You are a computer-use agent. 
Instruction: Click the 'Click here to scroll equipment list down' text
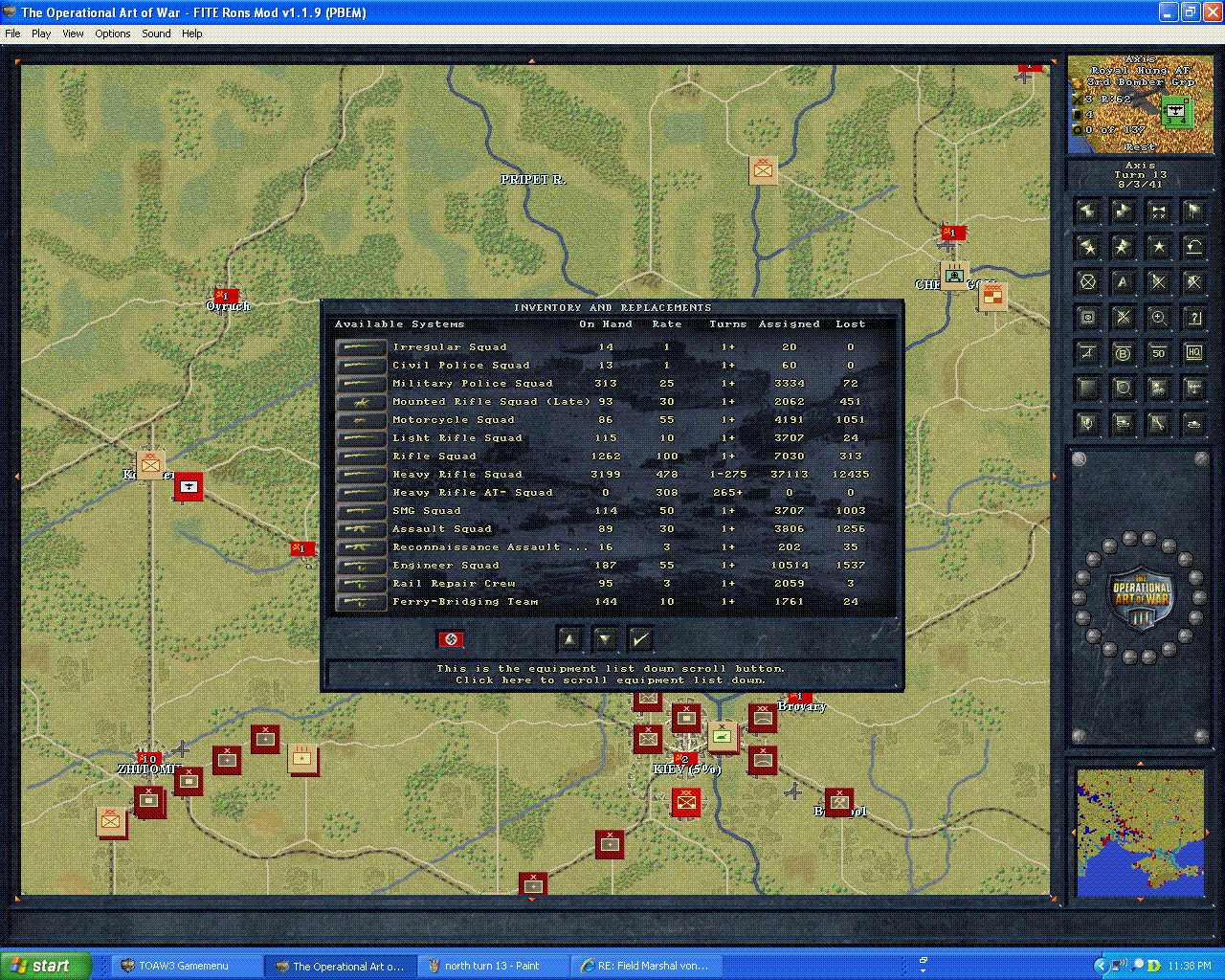point(612,679)
